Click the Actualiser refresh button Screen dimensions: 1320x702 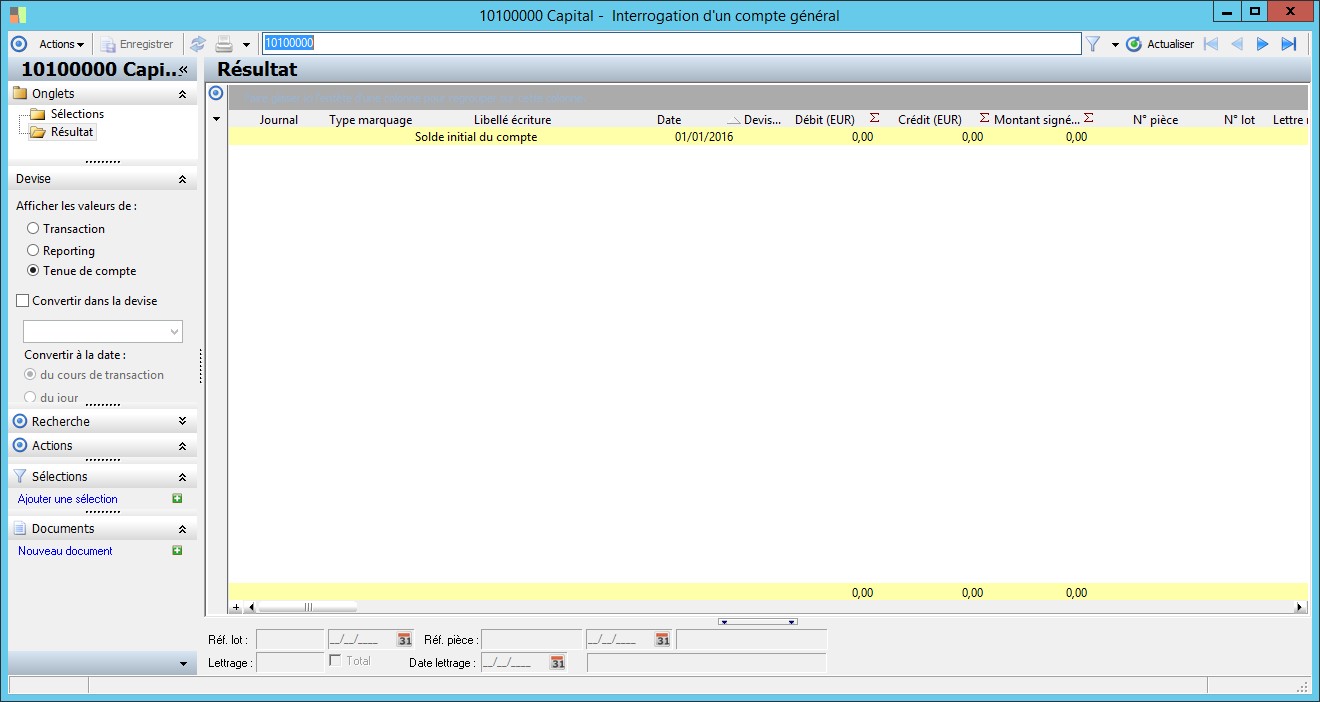tap(1160, 44)
